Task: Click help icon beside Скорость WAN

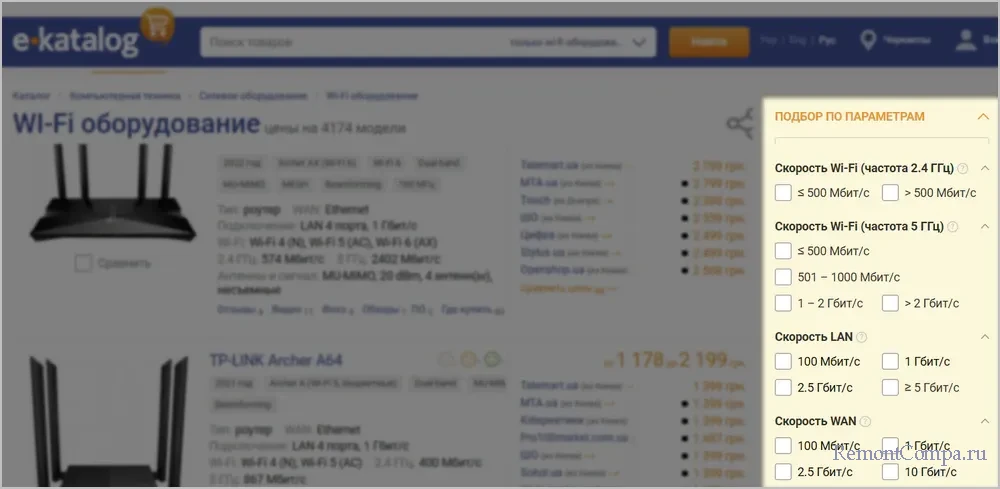Action: 866,421
